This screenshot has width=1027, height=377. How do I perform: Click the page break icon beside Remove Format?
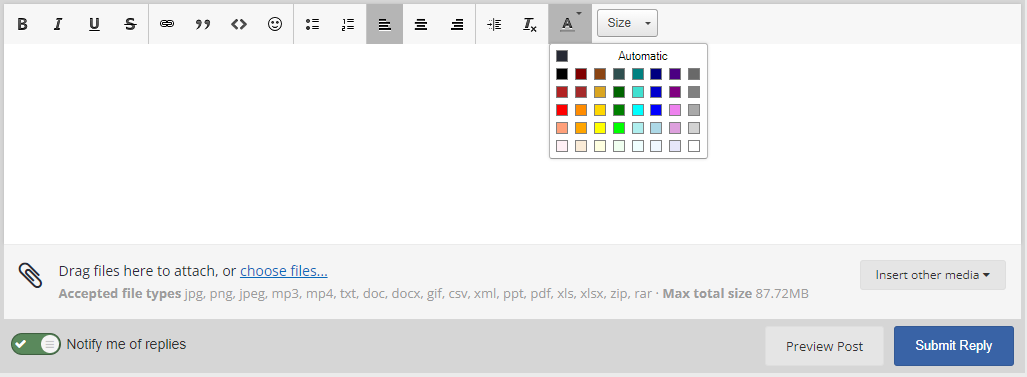495,24
